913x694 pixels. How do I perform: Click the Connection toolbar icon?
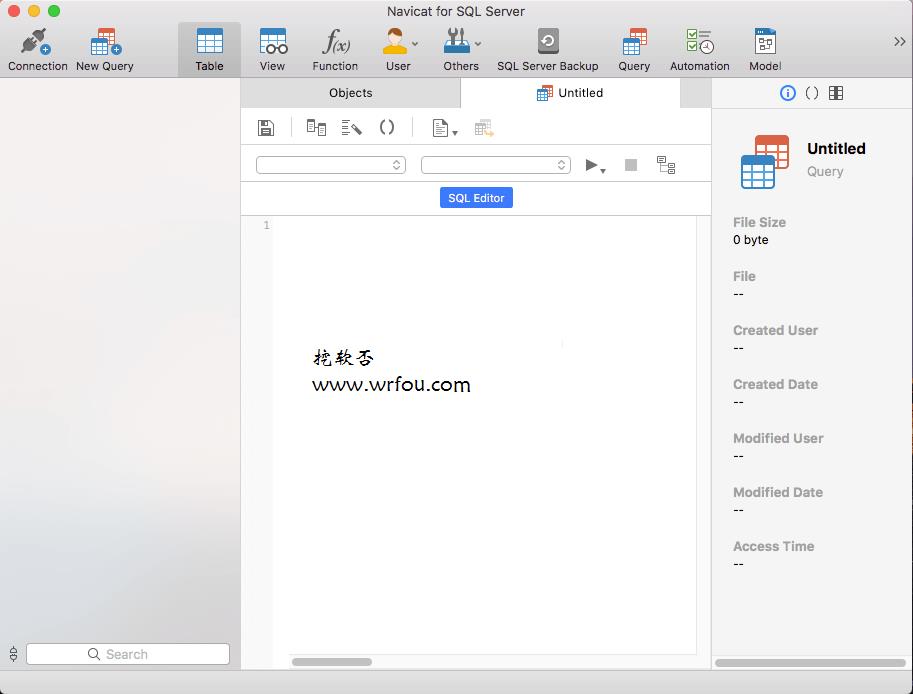click(37, 49)
